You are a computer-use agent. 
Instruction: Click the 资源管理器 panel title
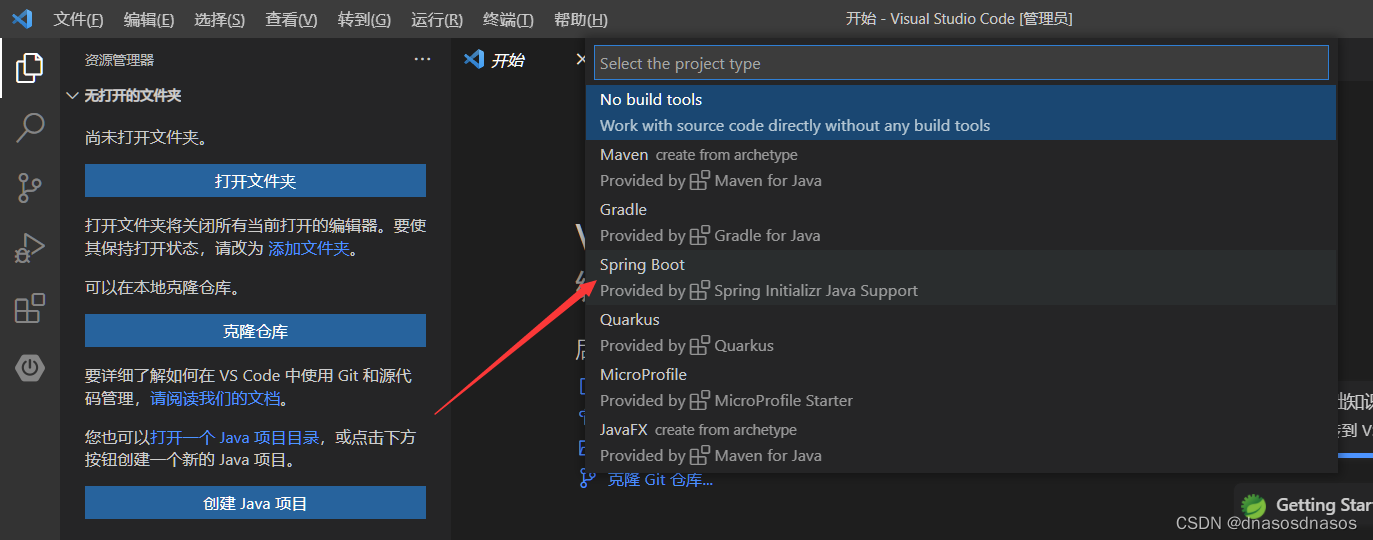coord(119,60)
